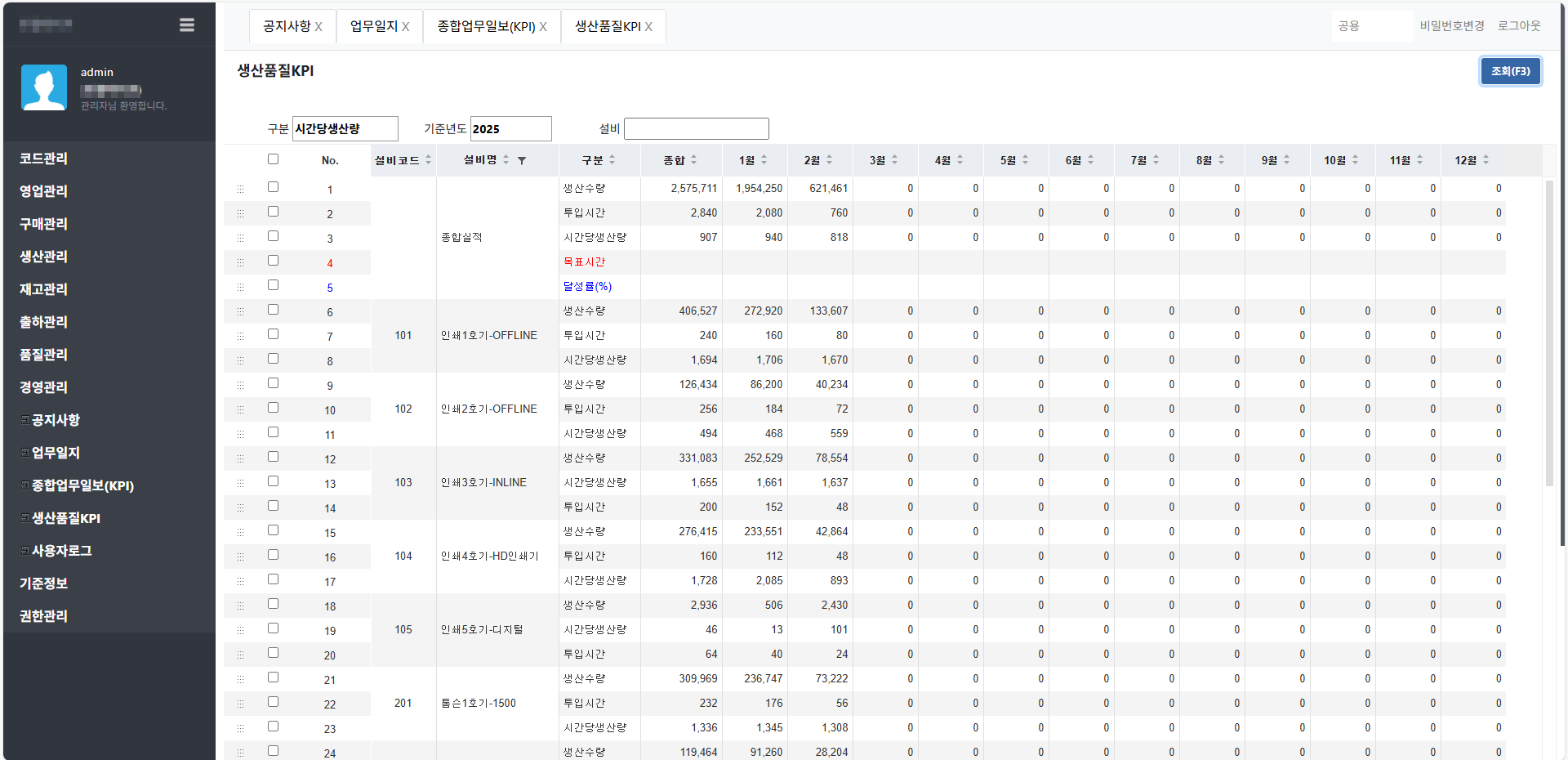This screenshot has width=1568, height=760.
Task: Switch to the 업무일지 tab
Action: click(373, 26)
